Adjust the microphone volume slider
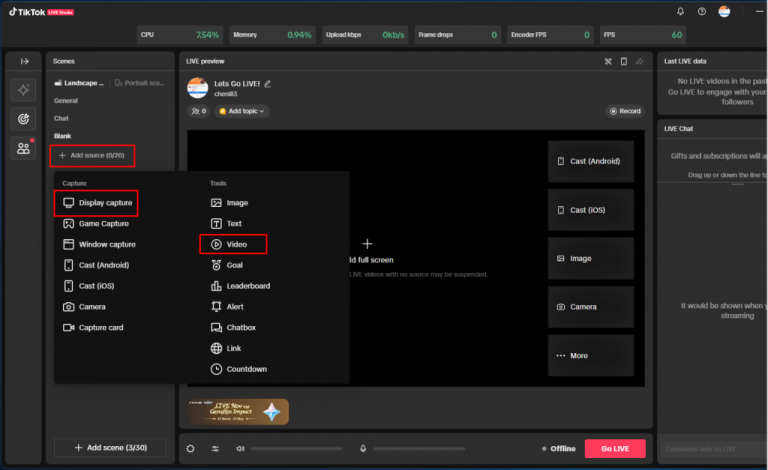This screenshot has height=470, width=768. pyautogui.click(x=419, y=448)
